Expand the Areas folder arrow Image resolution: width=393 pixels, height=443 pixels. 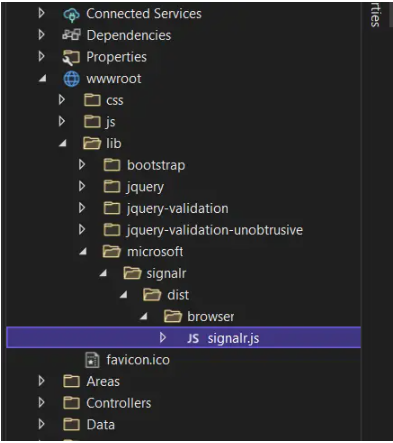tap(41, 381)
